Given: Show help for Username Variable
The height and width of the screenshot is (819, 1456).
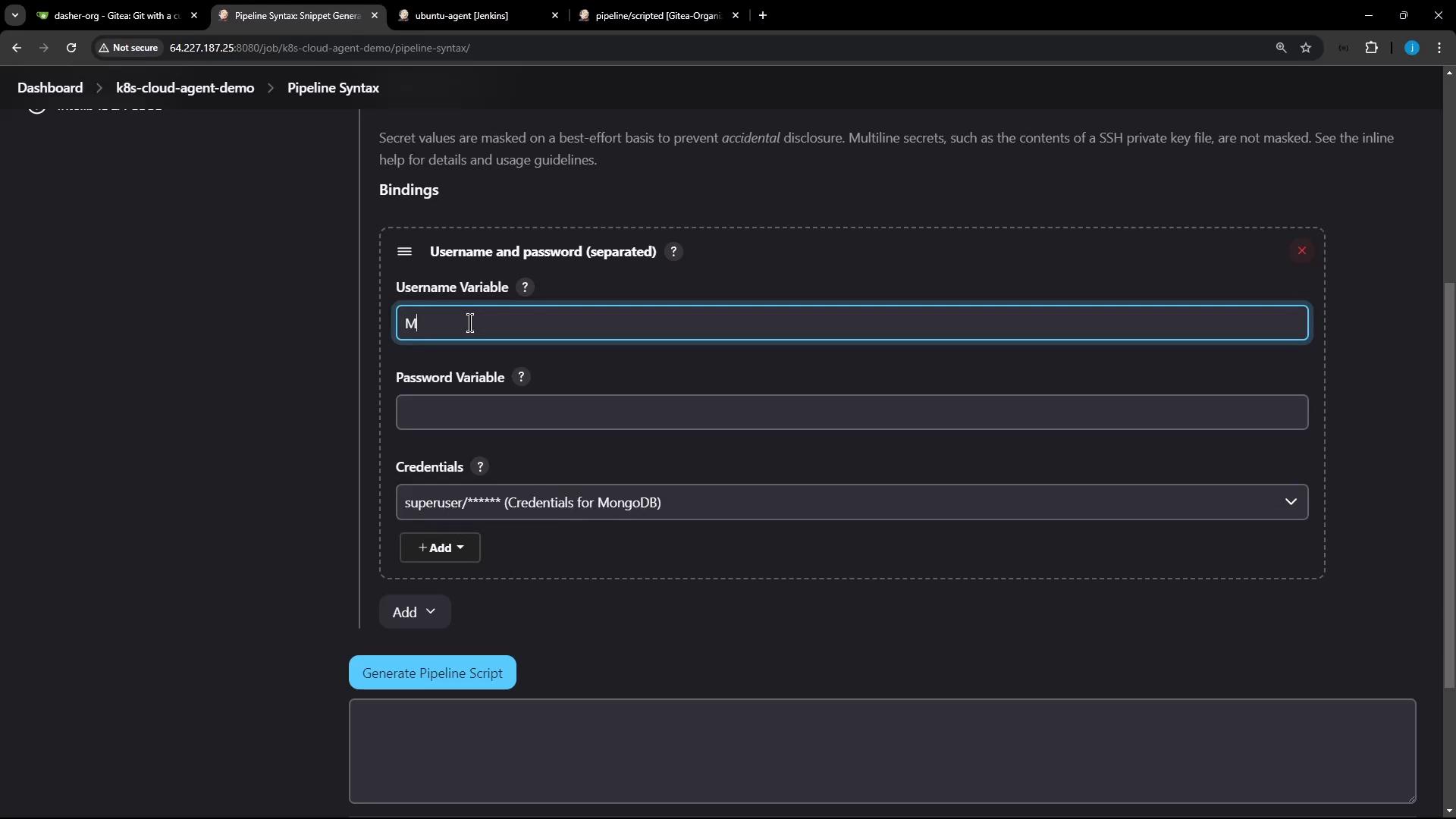Looking at the screenshot, I should 525,287.
